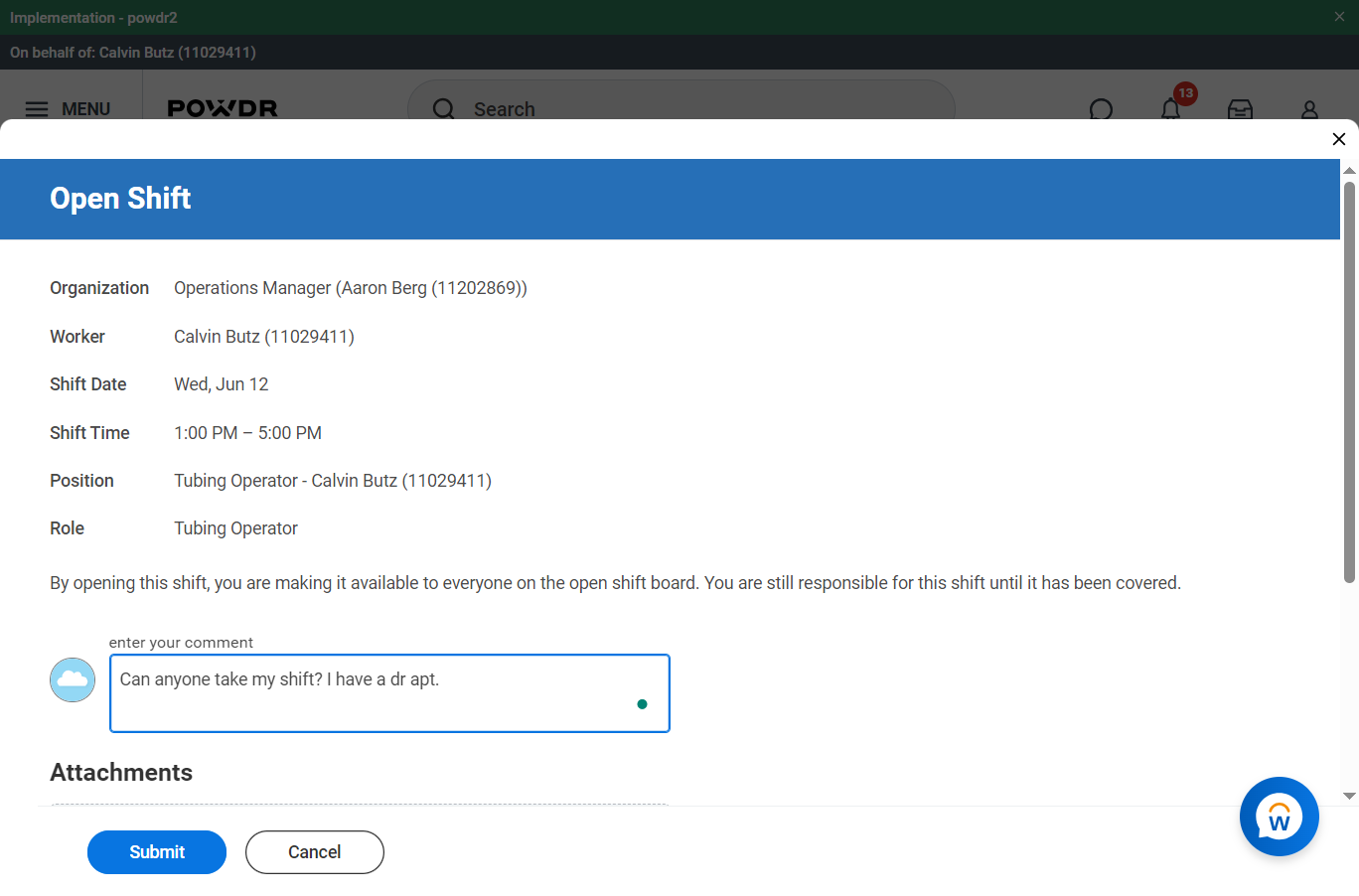Submit the open shift request
The height and width of the screenshot is (896, 1359).
coord(157,852)
